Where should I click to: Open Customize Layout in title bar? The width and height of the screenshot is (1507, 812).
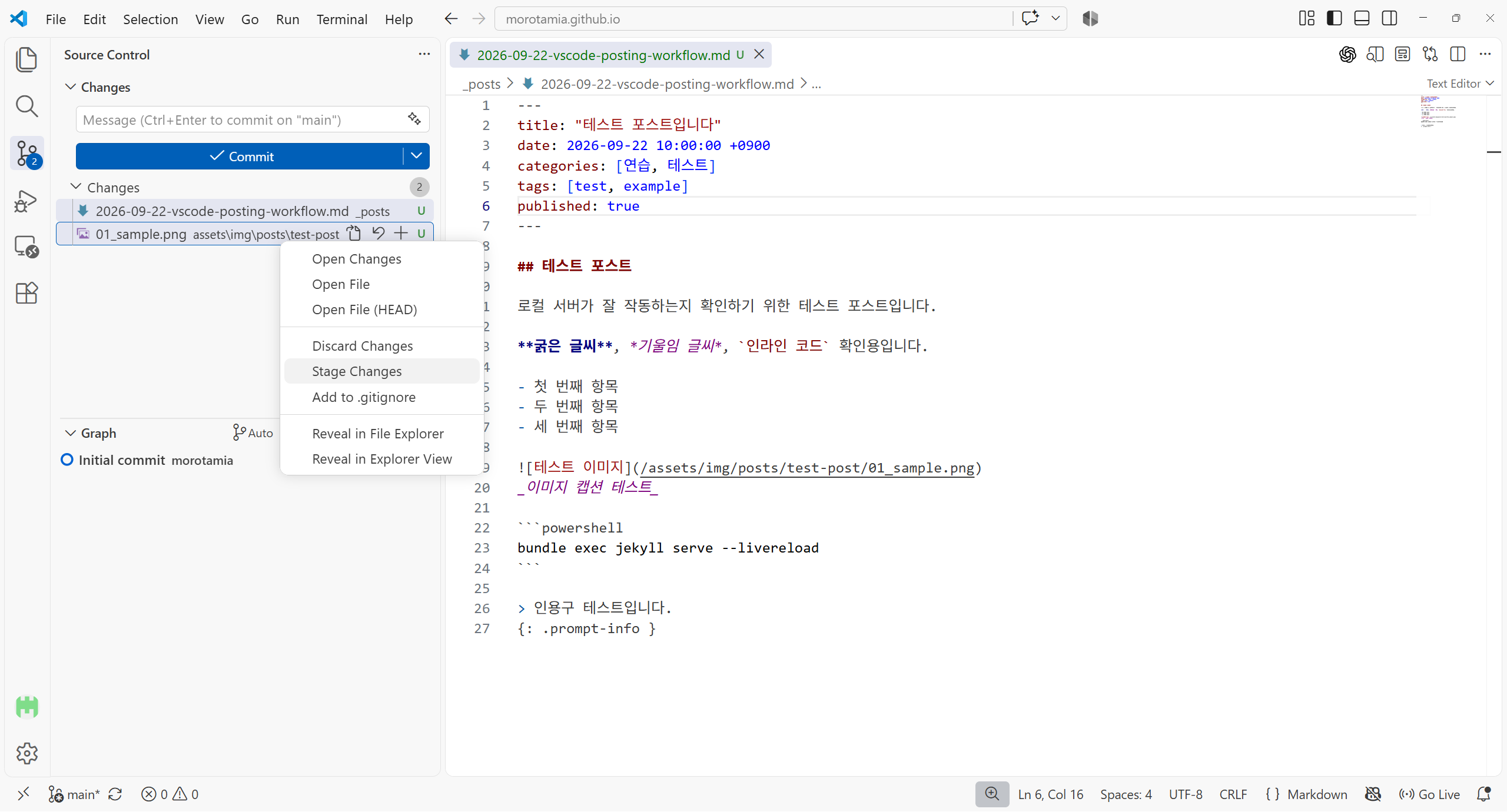click(x=1307, y=19)
